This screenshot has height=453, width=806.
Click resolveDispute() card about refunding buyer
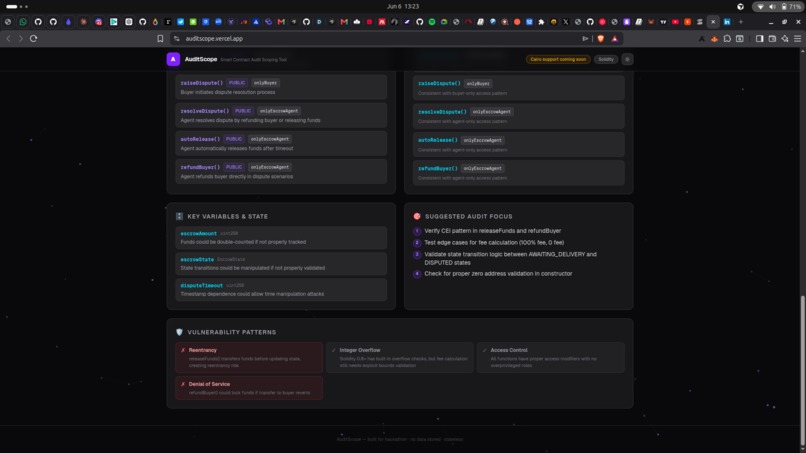tap(281, 115)
